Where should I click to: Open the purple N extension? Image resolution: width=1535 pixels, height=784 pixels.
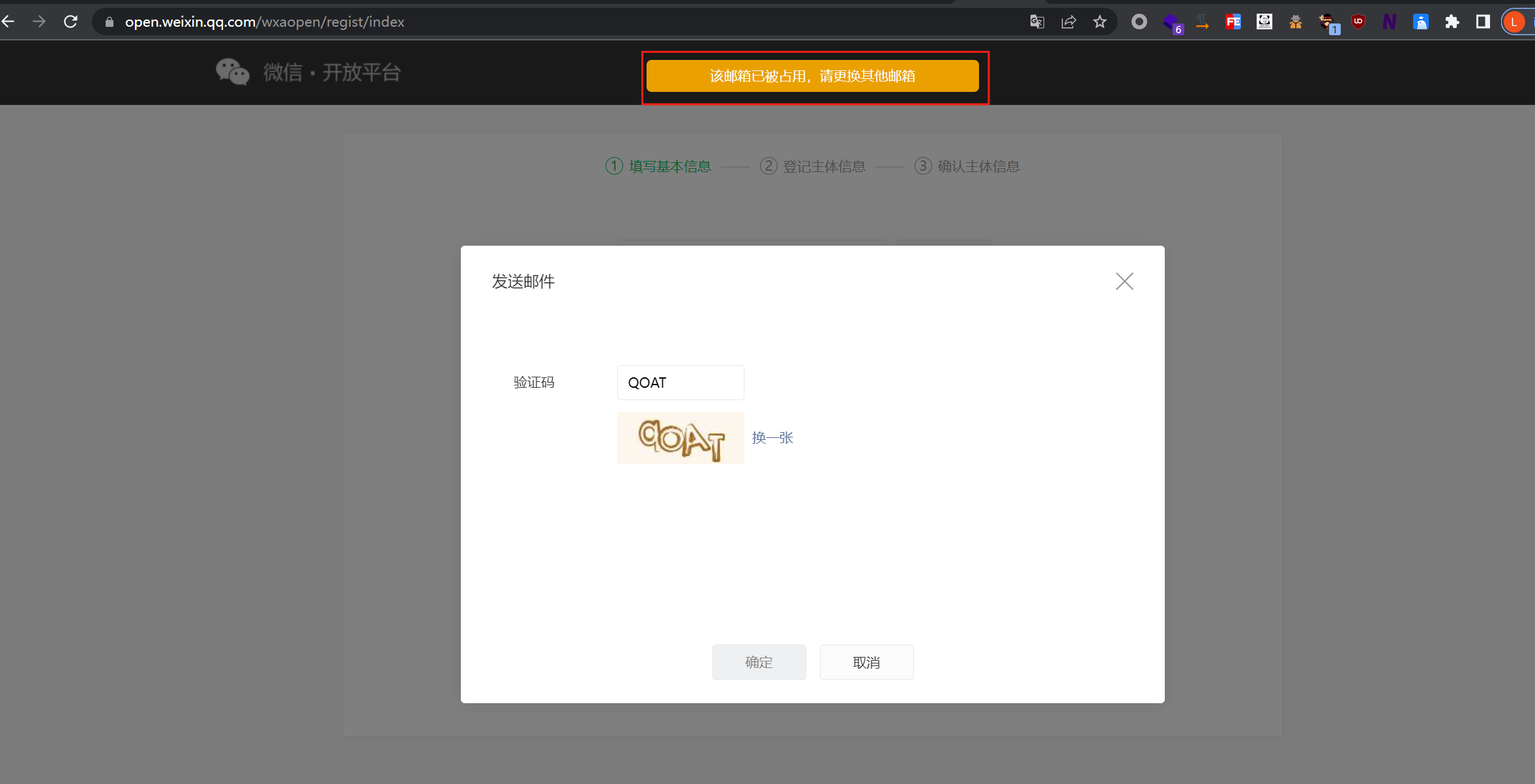tap(1389, 22)
